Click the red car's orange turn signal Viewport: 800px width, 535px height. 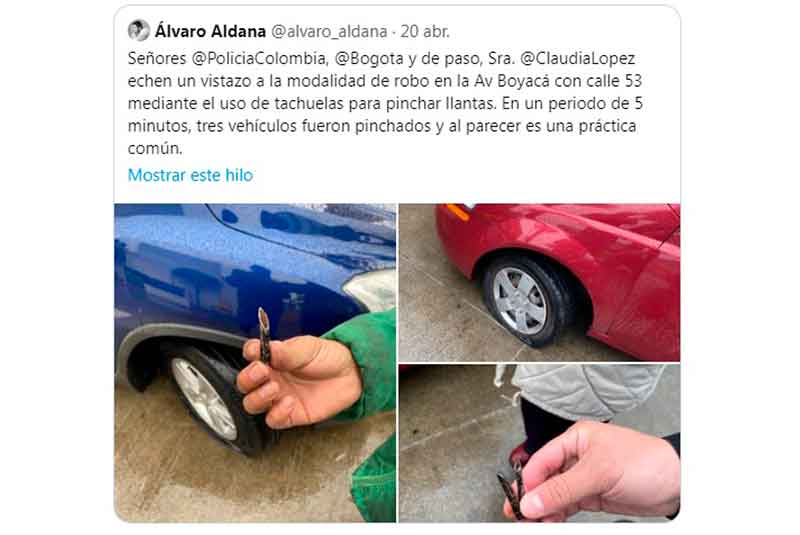click(x=456, y=211)
